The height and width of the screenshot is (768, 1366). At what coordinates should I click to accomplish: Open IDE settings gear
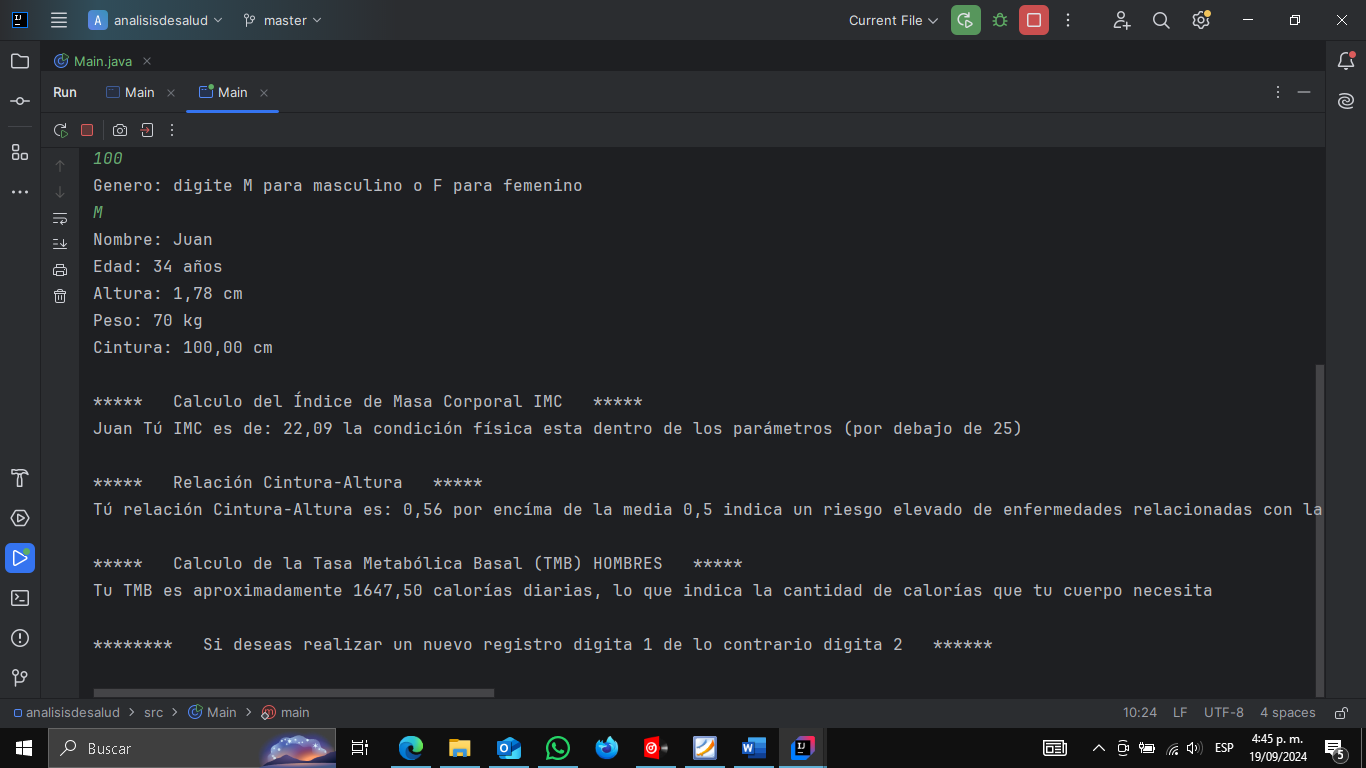pos(1201,20)
